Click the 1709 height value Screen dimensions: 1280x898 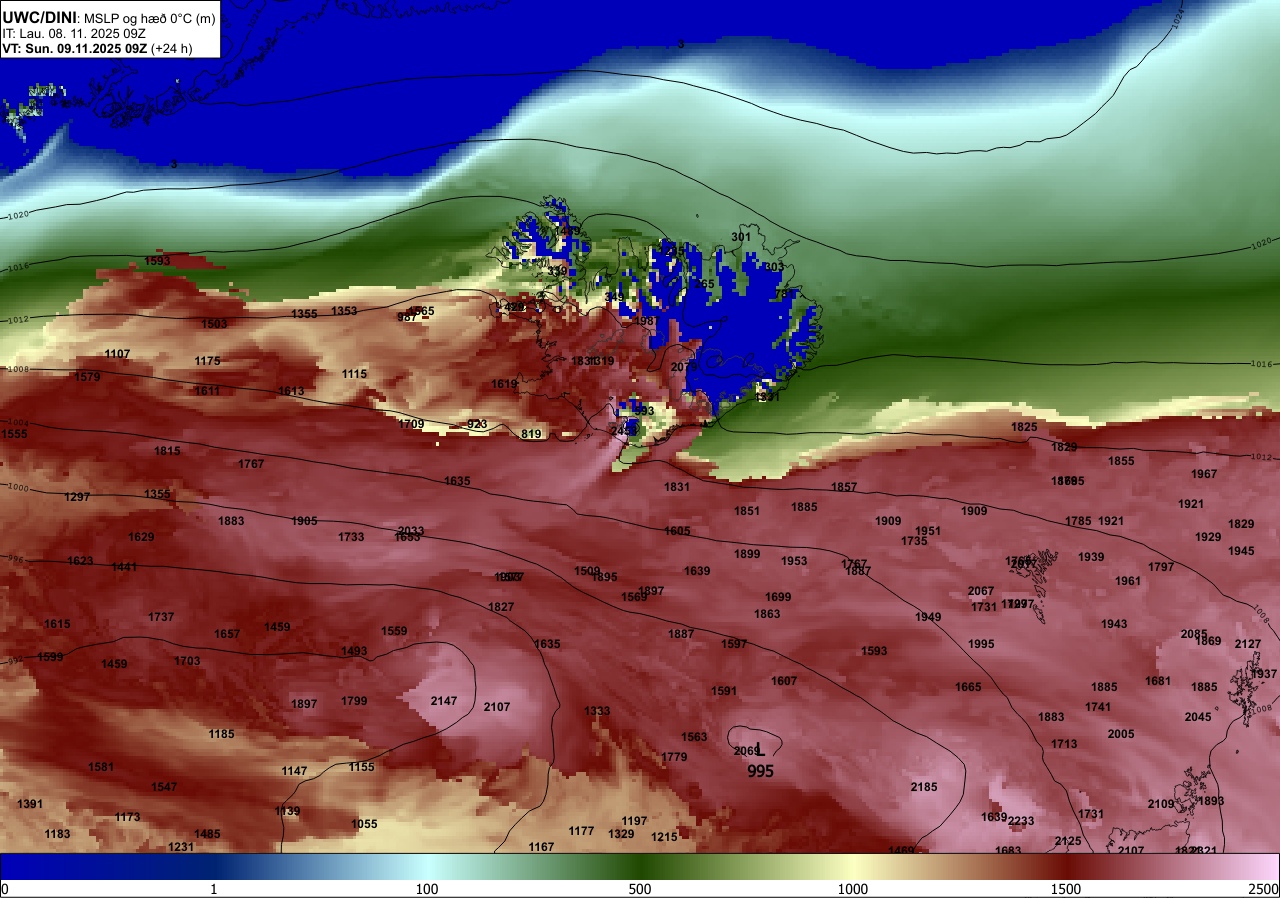coord(411,424)
